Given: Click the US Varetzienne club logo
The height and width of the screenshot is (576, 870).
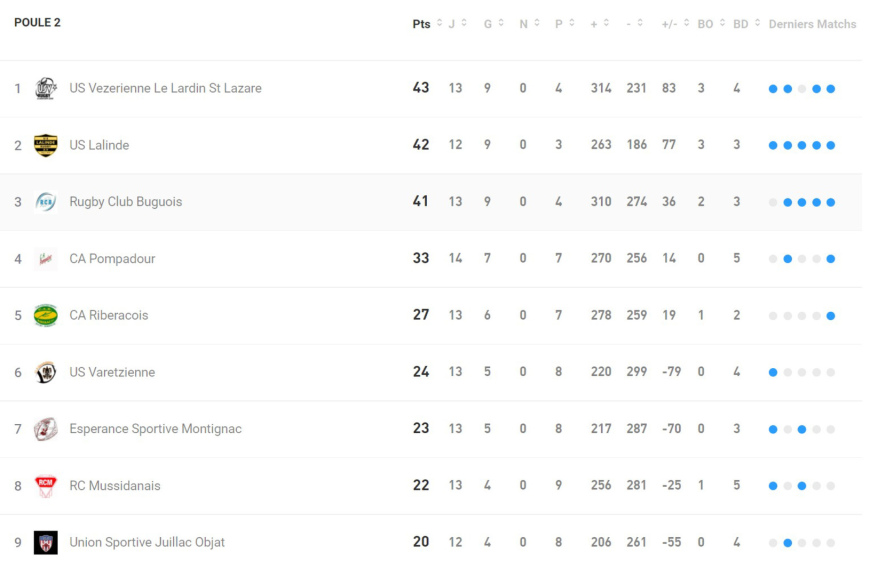Looking at the screenshot, I should [45, 372].
